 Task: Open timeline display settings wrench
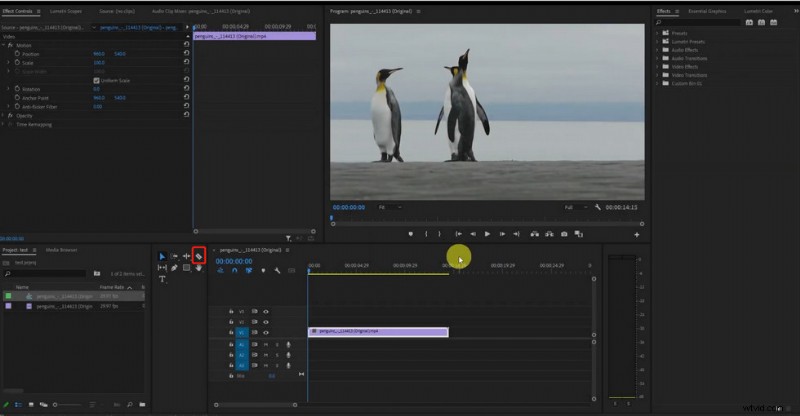(x=277, y=271)
